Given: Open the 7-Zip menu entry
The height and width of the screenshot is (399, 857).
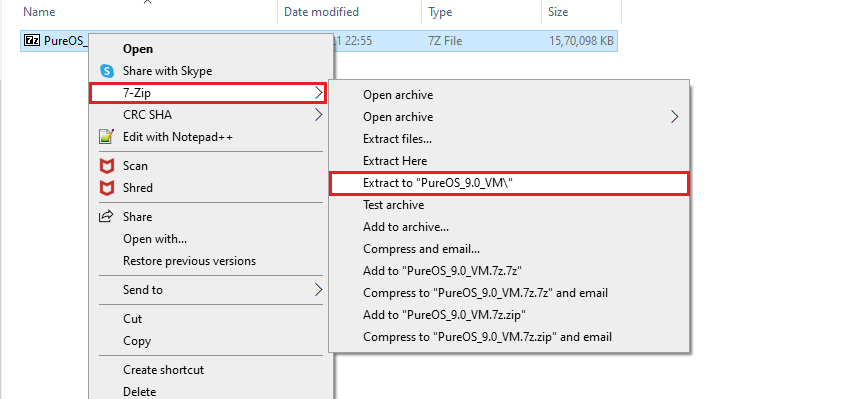Looking at the screenshot, I should click(208, 93).
